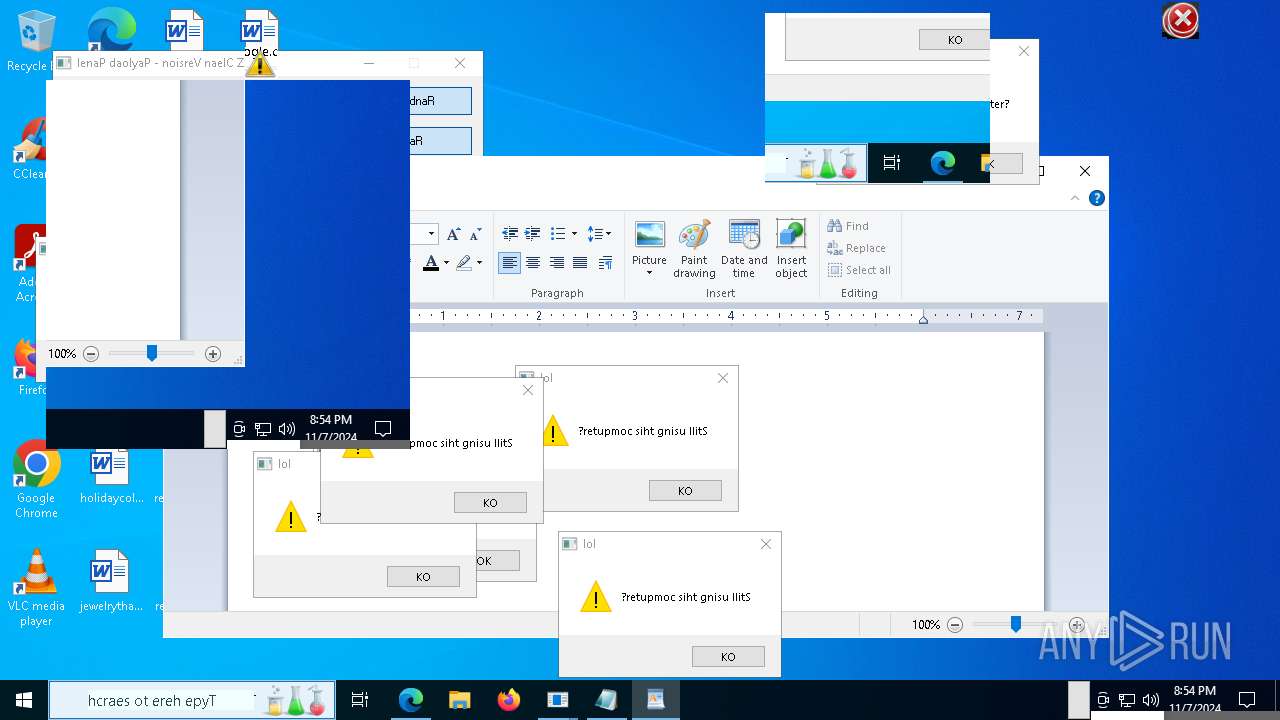Click the Grow font icon in WordPad

click(x=453, y=234)
